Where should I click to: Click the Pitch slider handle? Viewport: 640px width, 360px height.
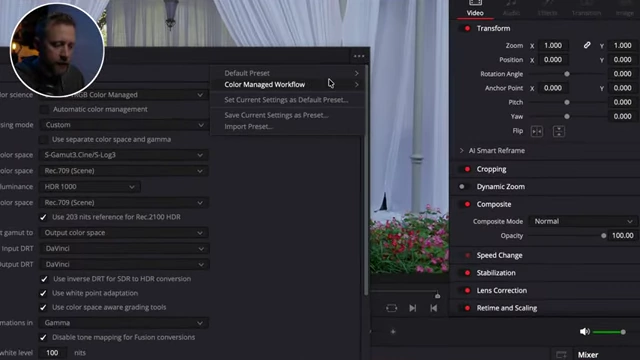[x=567, y=102]
